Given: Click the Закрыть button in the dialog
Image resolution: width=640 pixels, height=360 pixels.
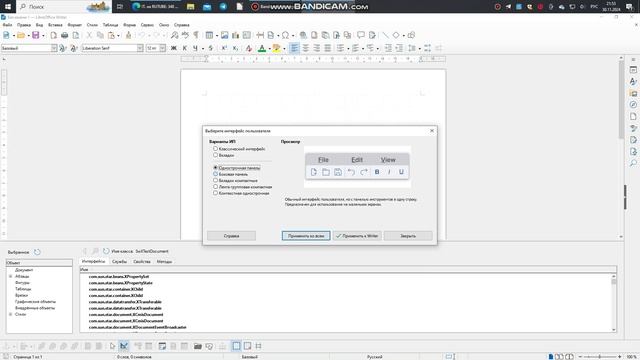Looking at the screenshot, I should [x=408, y=236].
